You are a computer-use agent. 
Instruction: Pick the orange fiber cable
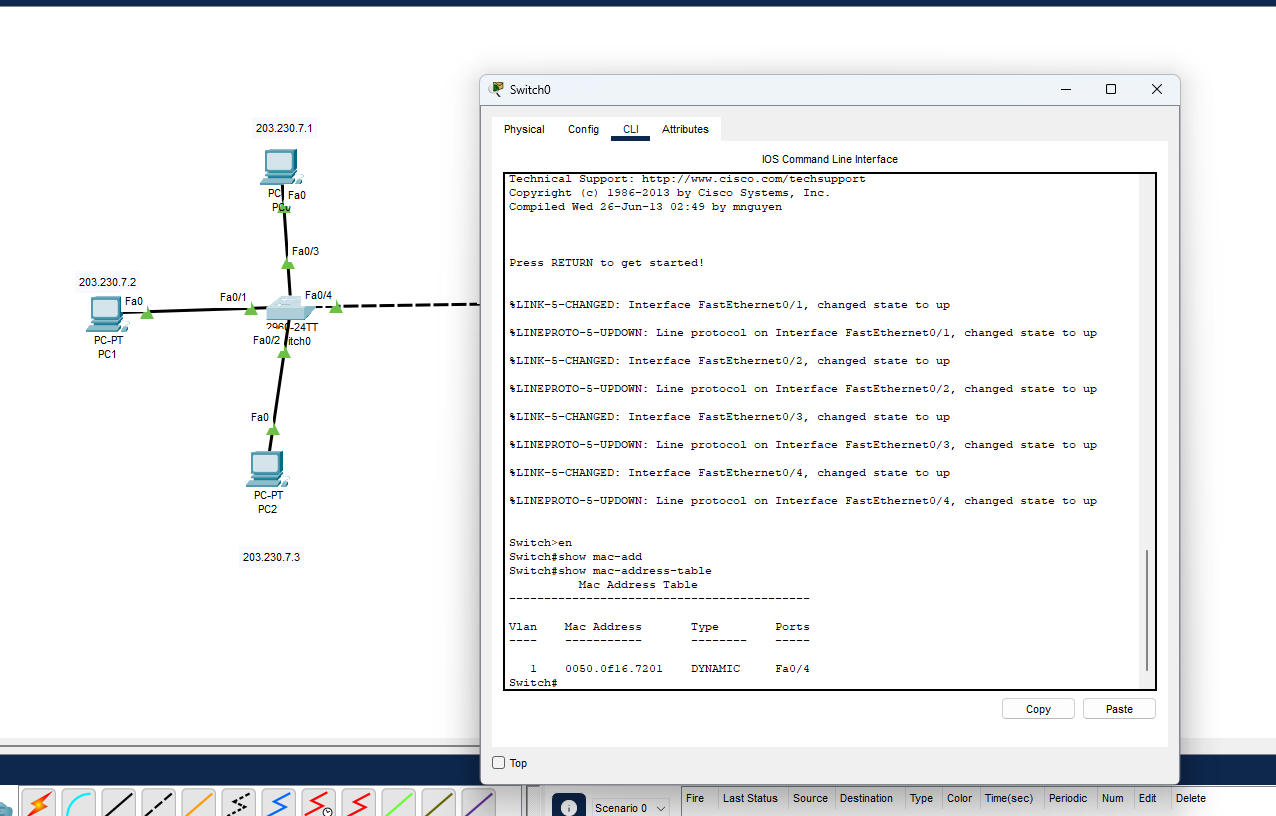pyautogui.click(x=198, y=803)
